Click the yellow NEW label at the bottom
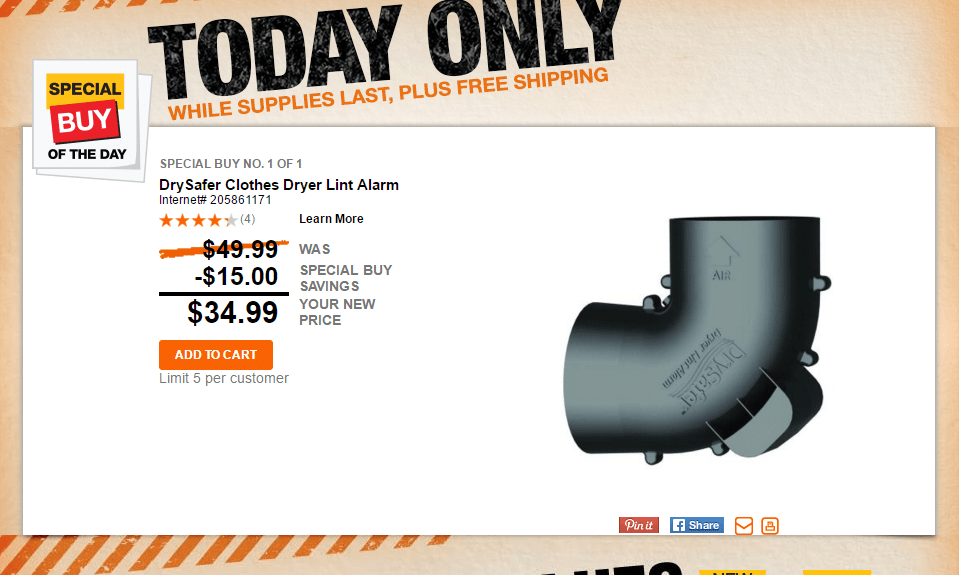This screenshot has width=963, height=575. tap(732, 573)
